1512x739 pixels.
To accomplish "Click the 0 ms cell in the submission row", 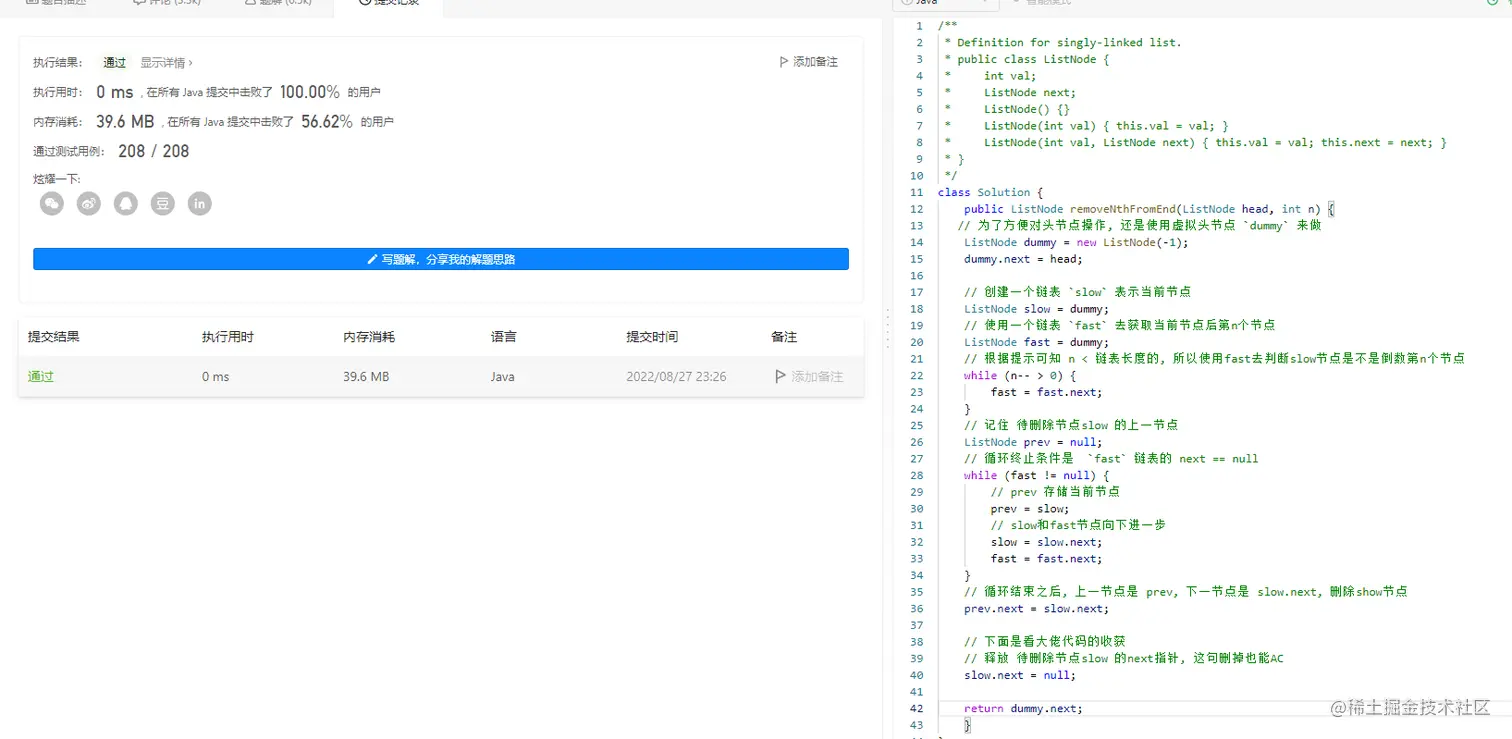I will 215,377.
